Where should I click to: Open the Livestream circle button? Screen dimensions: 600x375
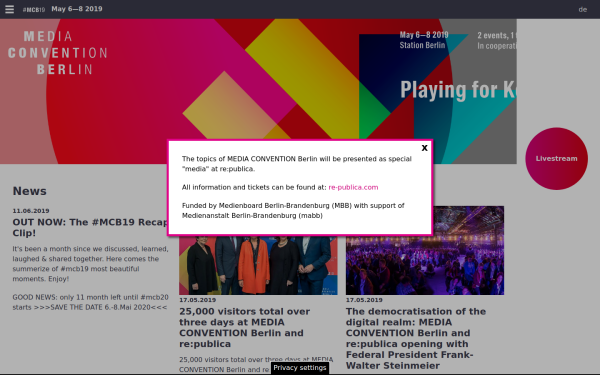[556, 158]
